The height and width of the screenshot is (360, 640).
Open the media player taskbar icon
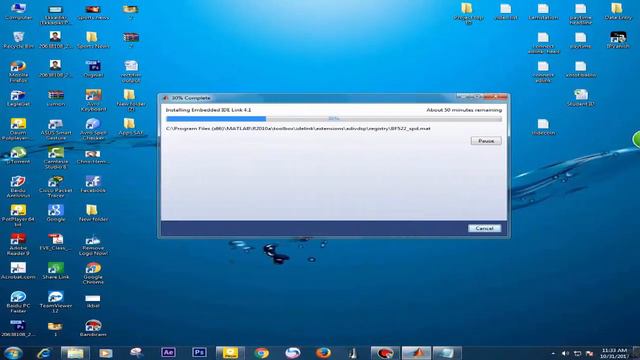click(106, 353)
